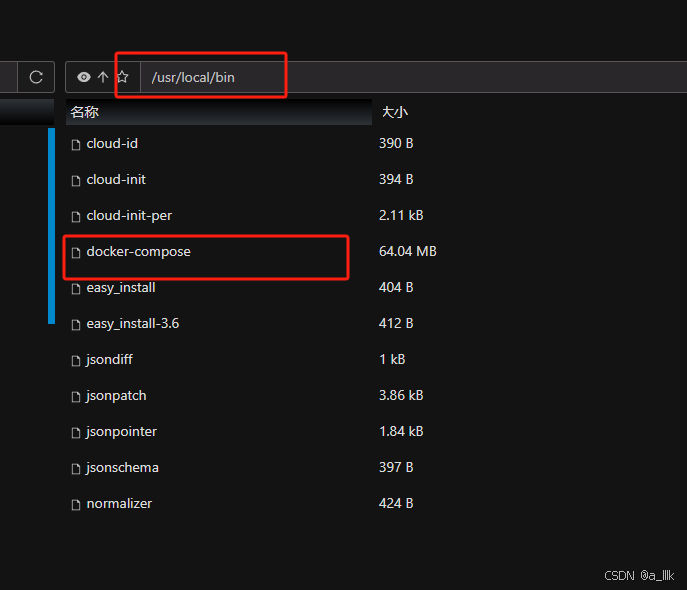Click the 394 B size value
This screenshot has width=687, height=590.
click(396, 179)
